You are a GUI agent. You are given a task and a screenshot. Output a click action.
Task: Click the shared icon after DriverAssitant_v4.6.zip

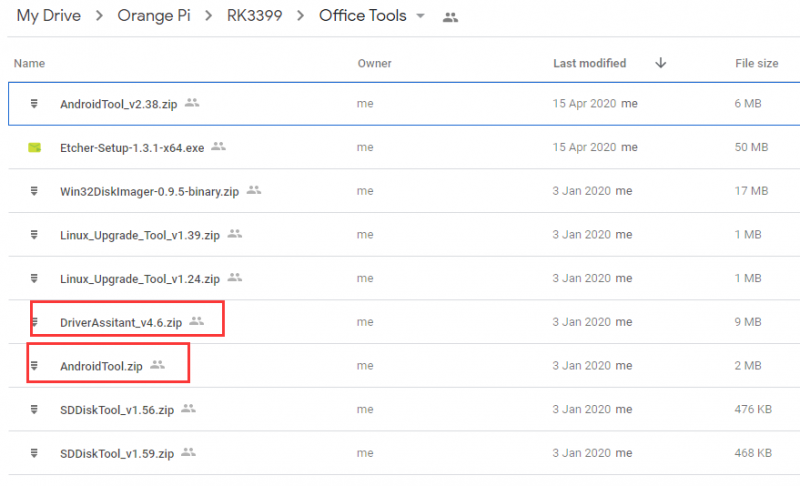(x=196, y=321)
